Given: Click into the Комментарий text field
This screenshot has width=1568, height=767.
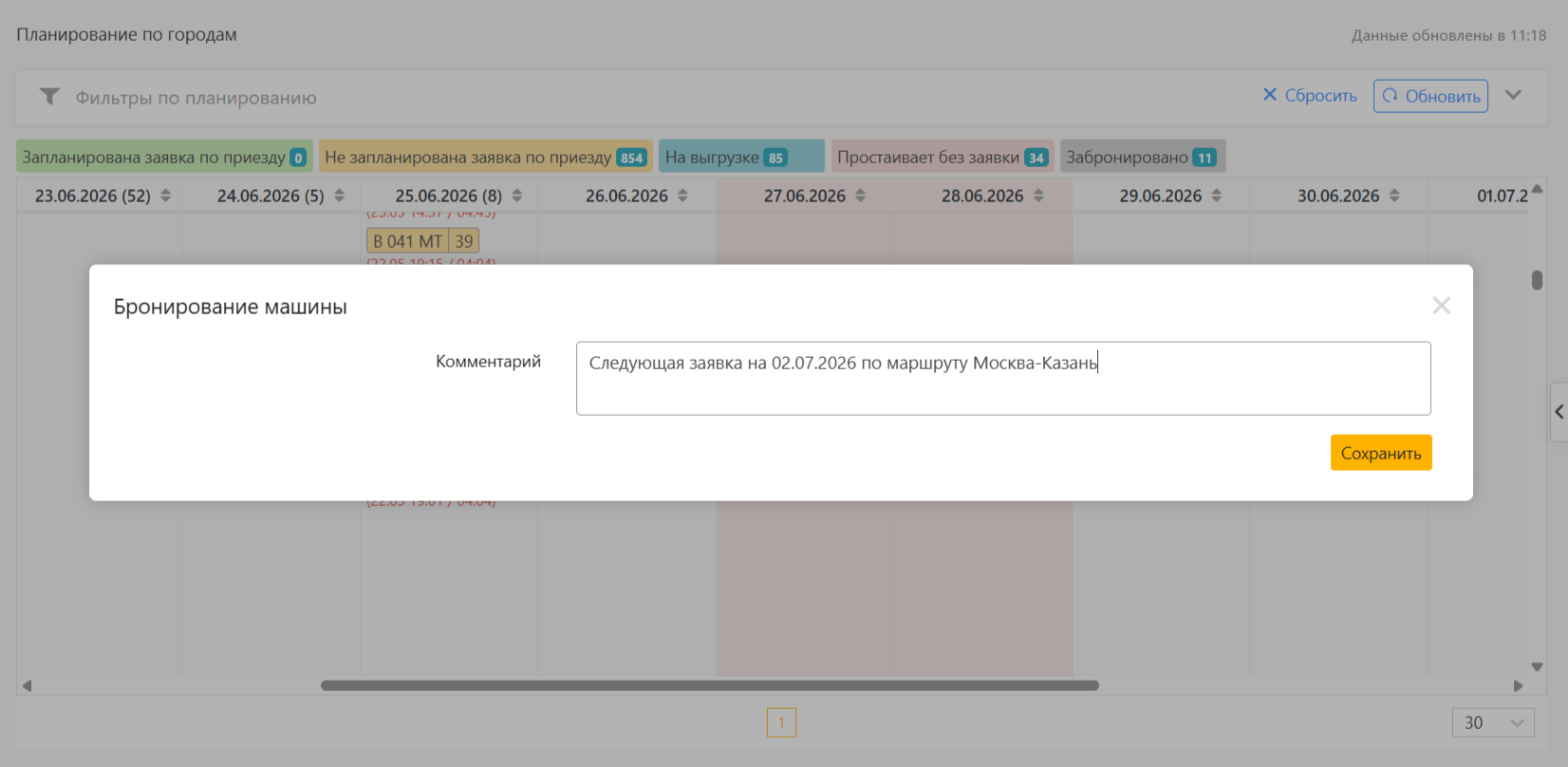Looking at the screenshot, I should [x=1003, y=378].
